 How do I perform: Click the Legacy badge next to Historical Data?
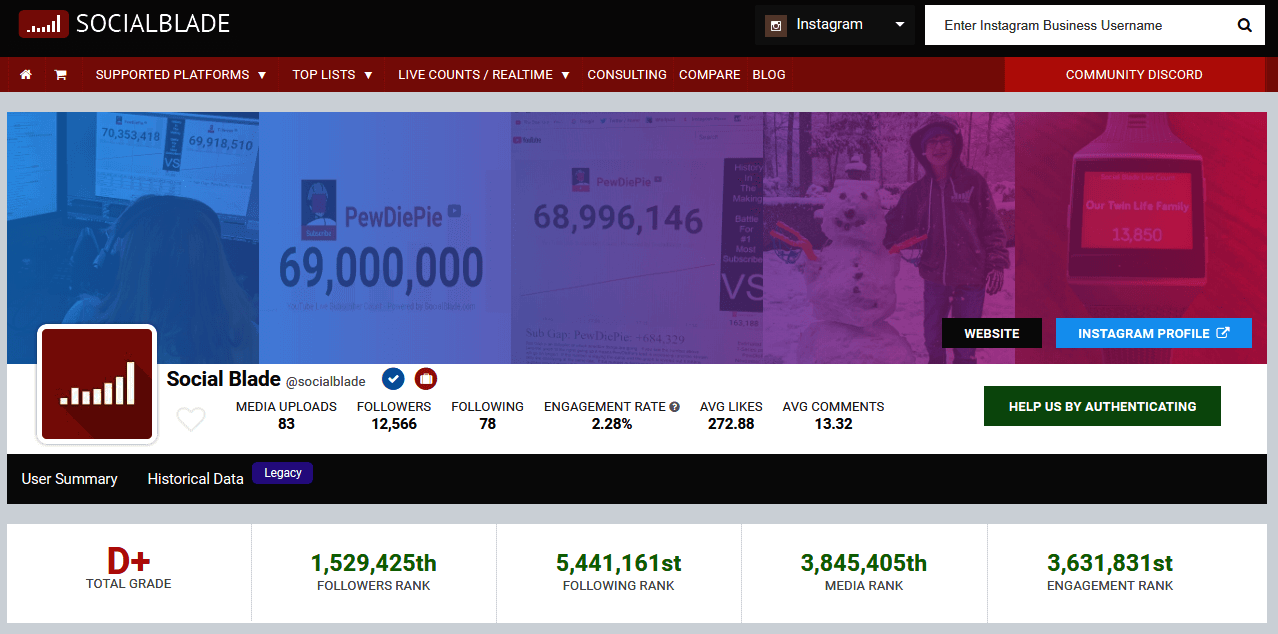coord(282,472)
